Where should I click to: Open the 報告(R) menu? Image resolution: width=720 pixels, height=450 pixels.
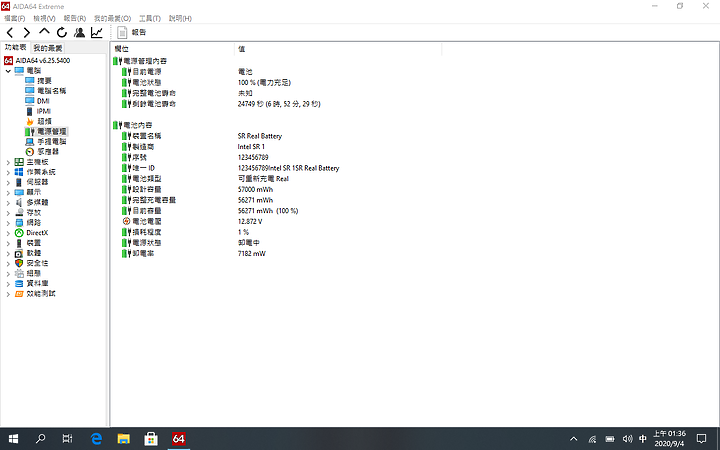[x=74, y=18]
